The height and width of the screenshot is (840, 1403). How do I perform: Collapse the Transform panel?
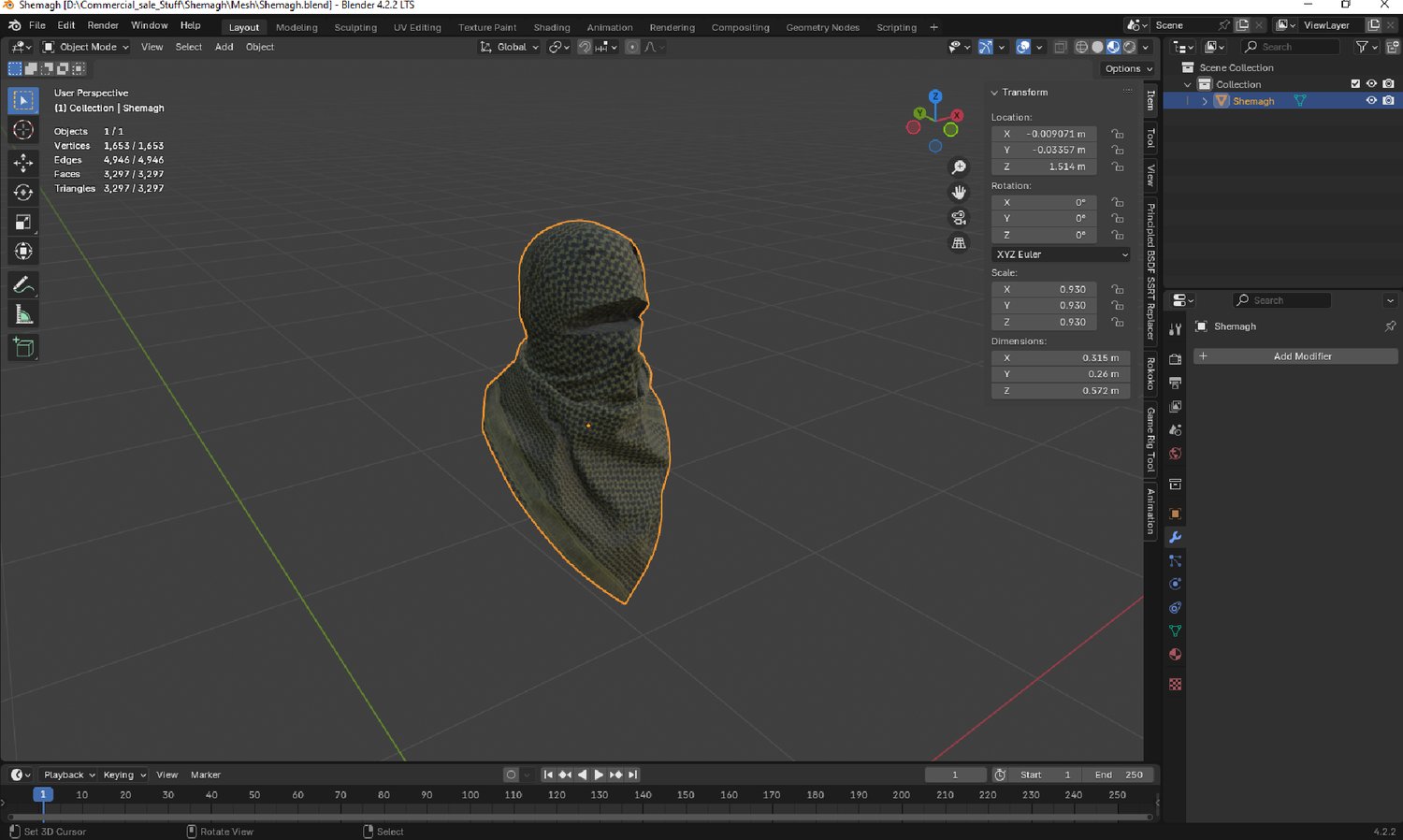click(994, 93)
